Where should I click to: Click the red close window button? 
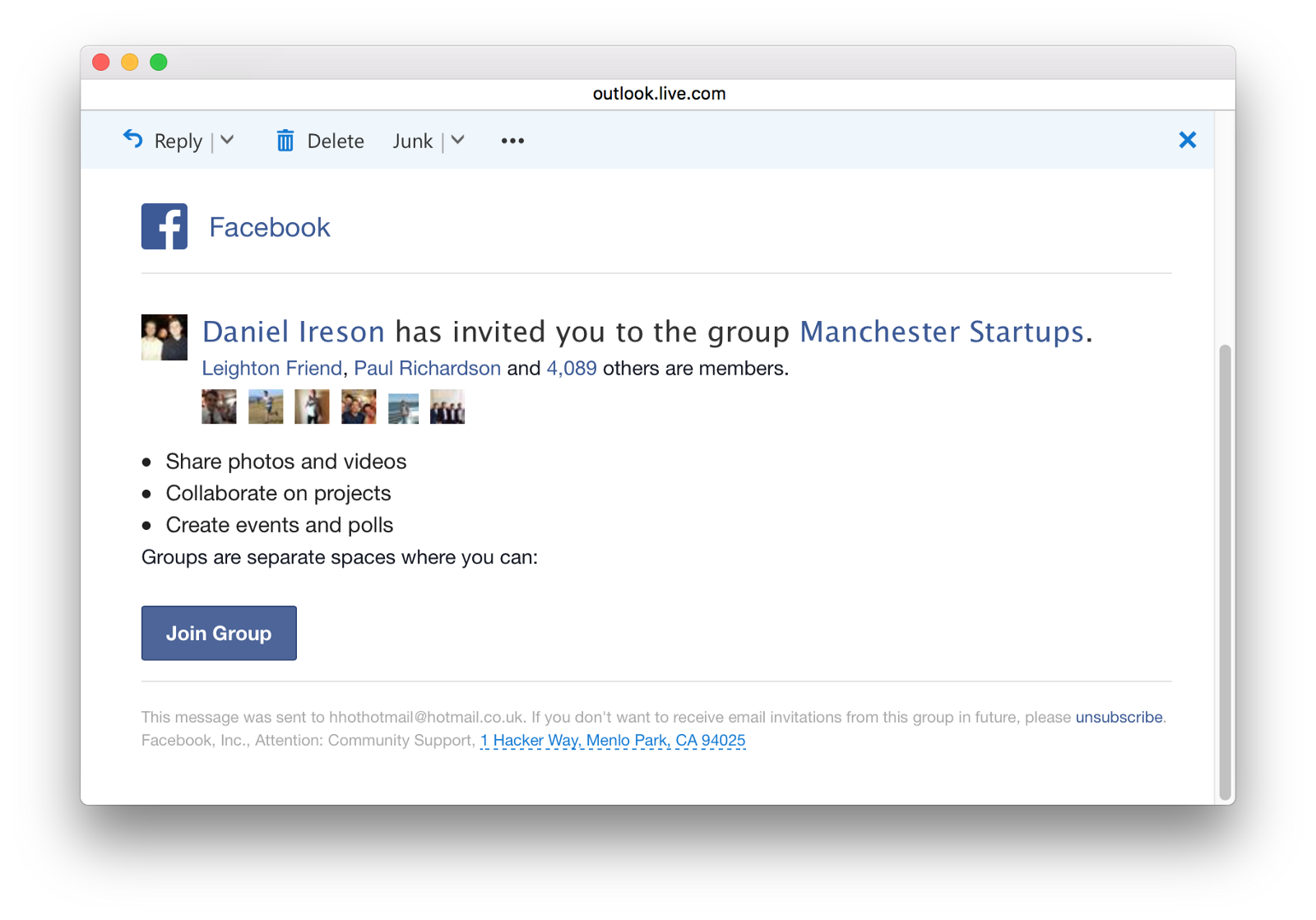pyautogui.click(x=101, y=63)
